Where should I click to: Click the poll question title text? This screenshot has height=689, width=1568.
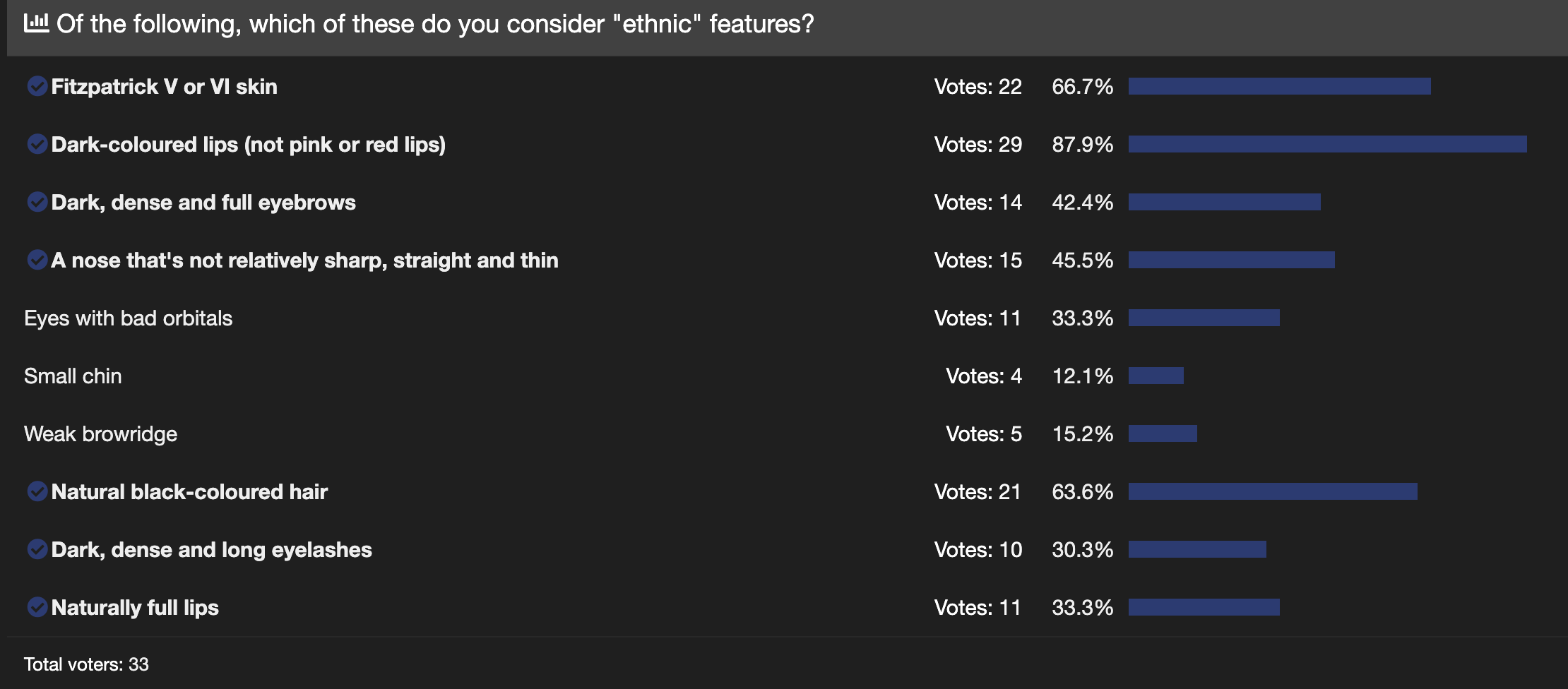click(x=435, y=24)
